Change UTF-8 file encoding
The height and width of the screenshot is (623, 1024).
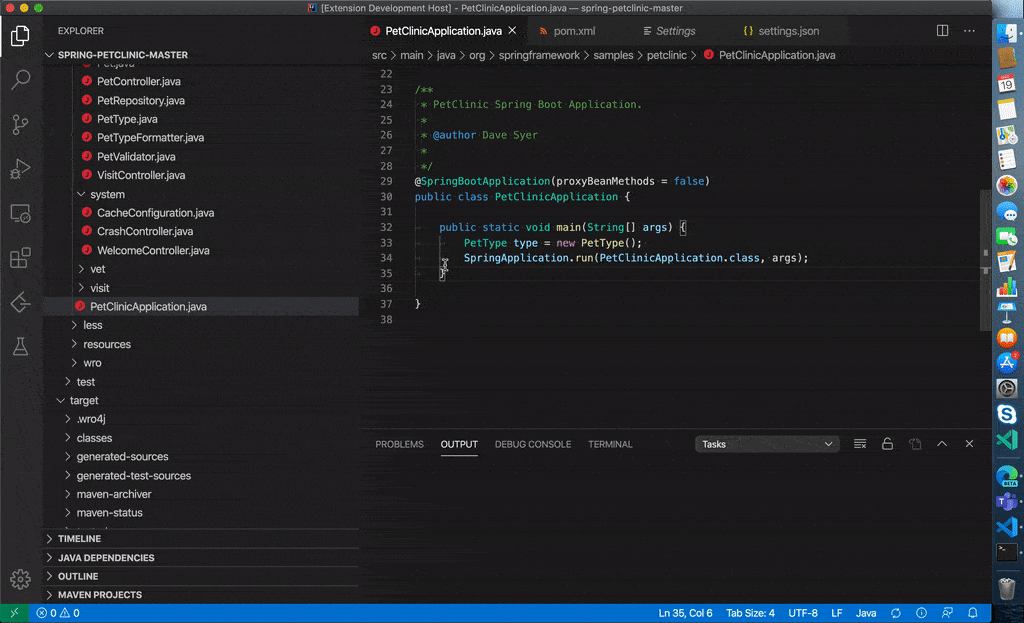click(x=803, y=613)
